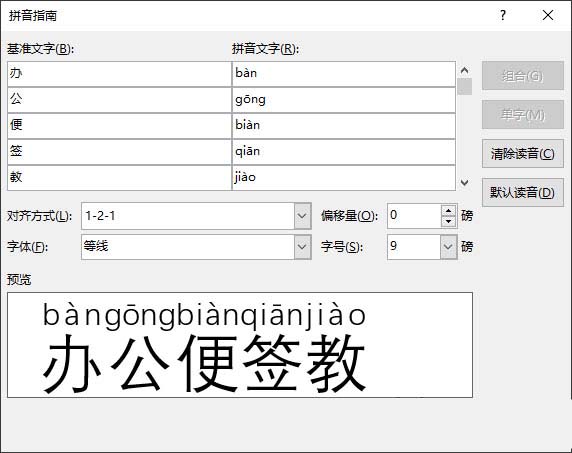Click the help question mark icon
Viewport: 572px width, 453px height.
click(503, 15)
